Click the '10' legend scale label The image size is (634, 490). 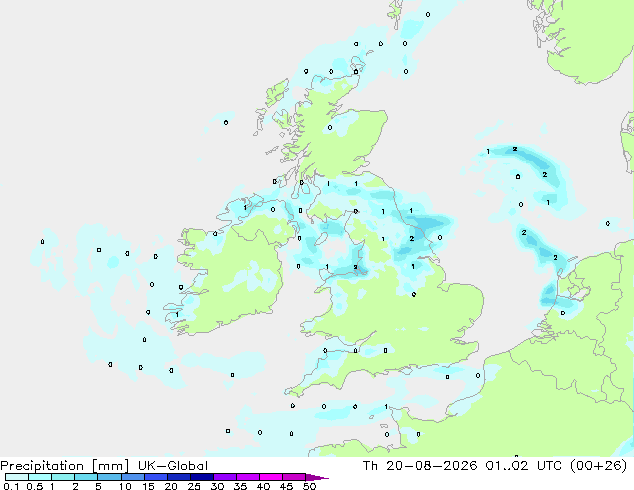125,486
